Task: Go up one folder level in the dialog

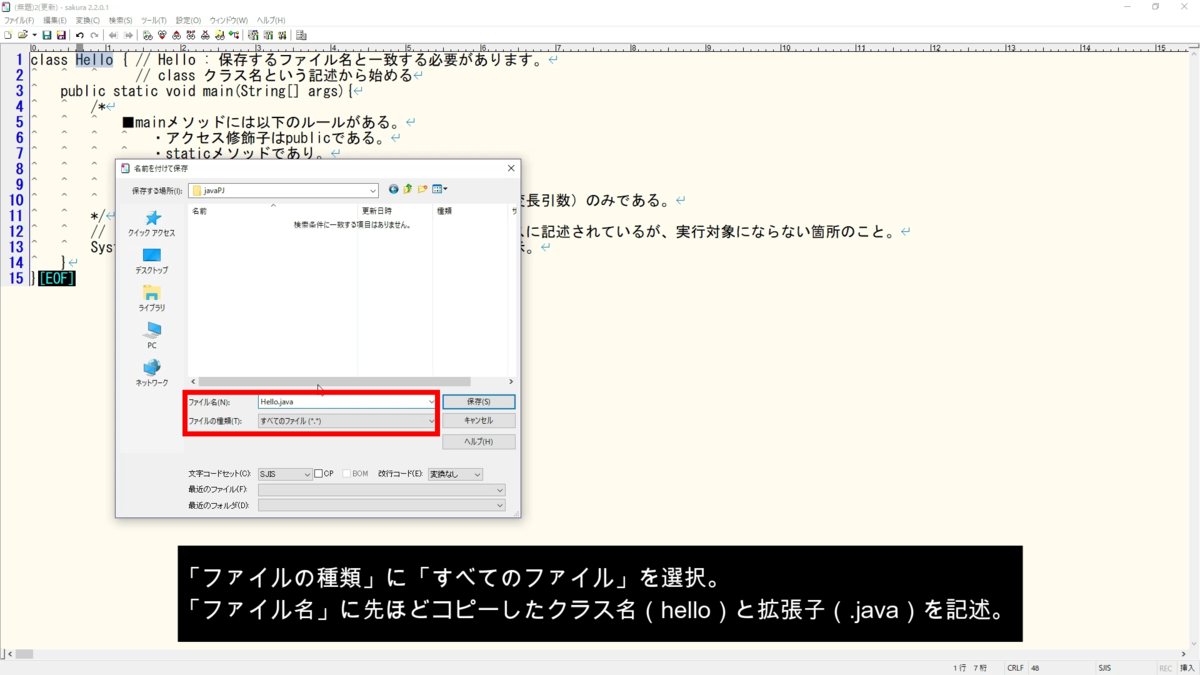Action: click(407, 189)
